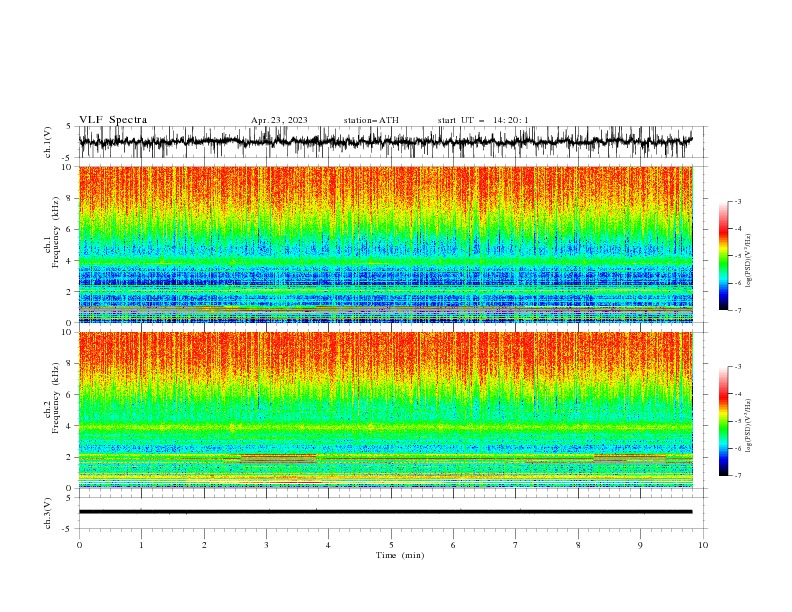The image size is (792, 612).
Task: Click the time-axis tick label "10"
Action: (703, 545)
